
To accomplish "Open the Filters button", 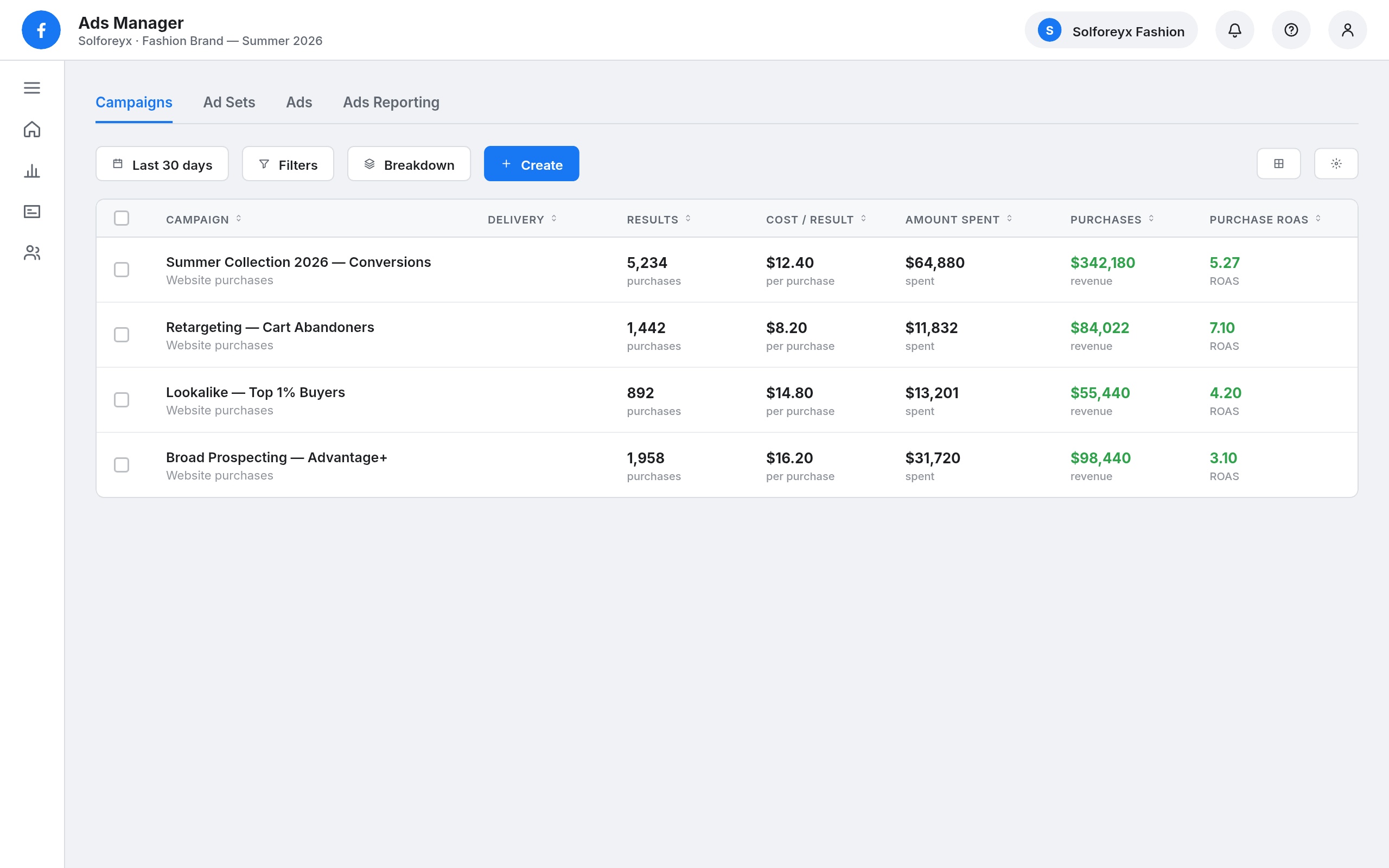I will pyautogui.click(x=288, y=164).
